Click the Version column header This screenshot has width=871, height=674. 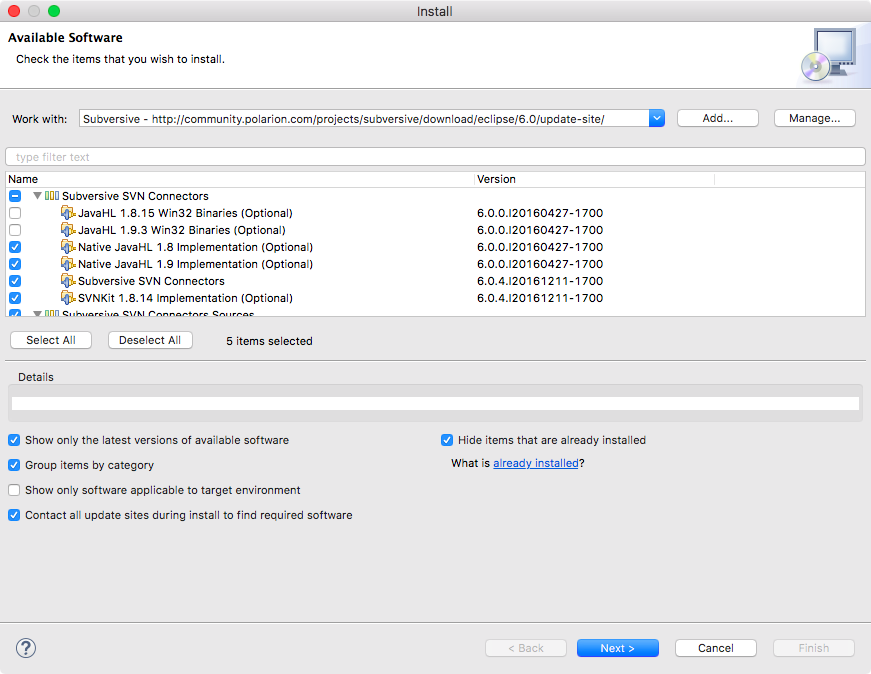594,179
